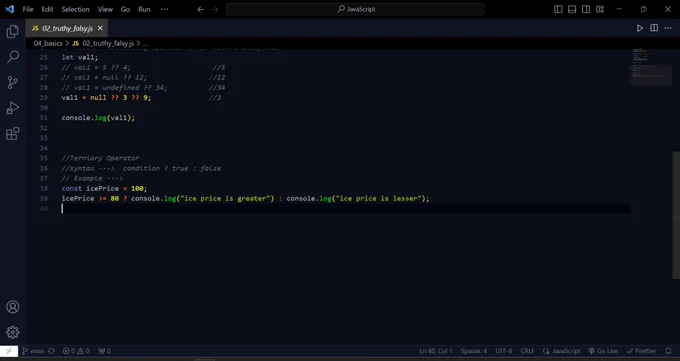Viewport: 680px width, 361px height.
Task: Select the 02_truthy_falsy.js editor tab
Action: [x=67, y=28]
